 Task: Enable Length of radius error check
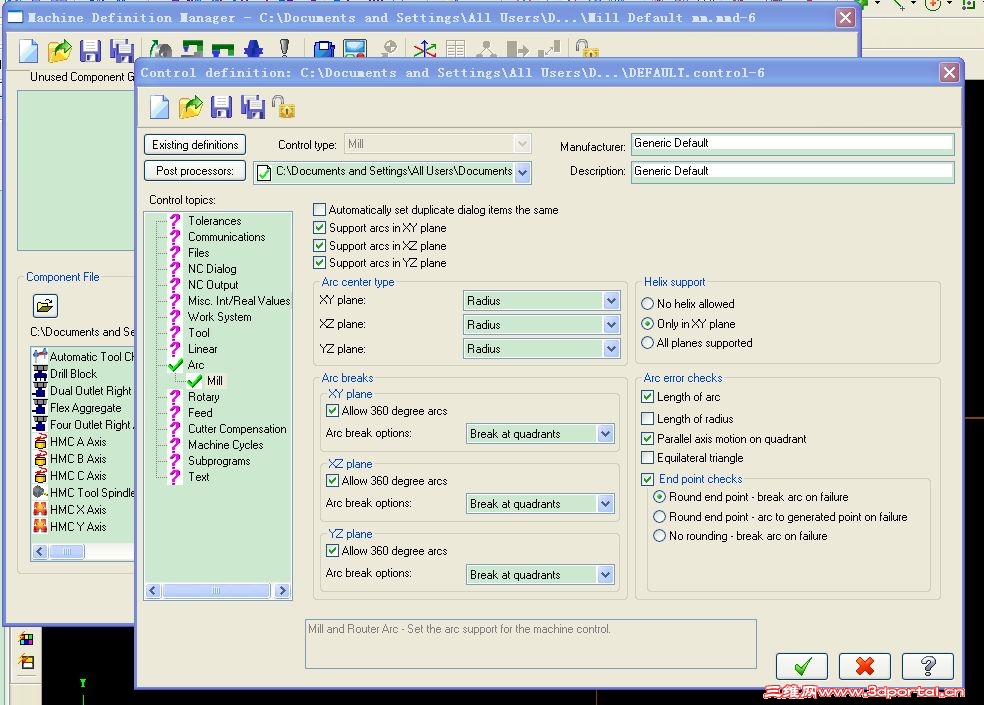coord(648,419)
